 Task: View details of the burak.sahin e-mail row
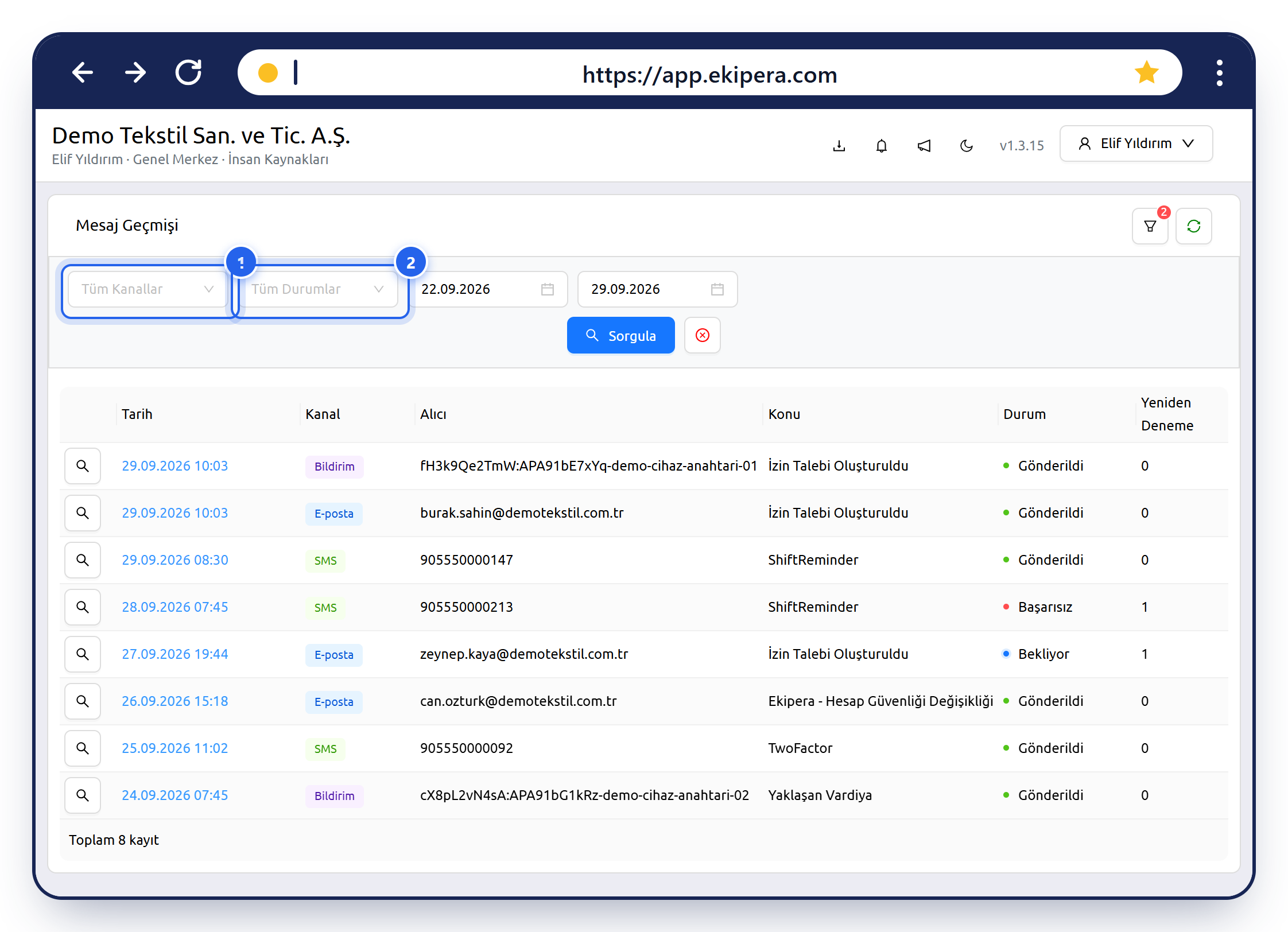[x=83, y=513]
